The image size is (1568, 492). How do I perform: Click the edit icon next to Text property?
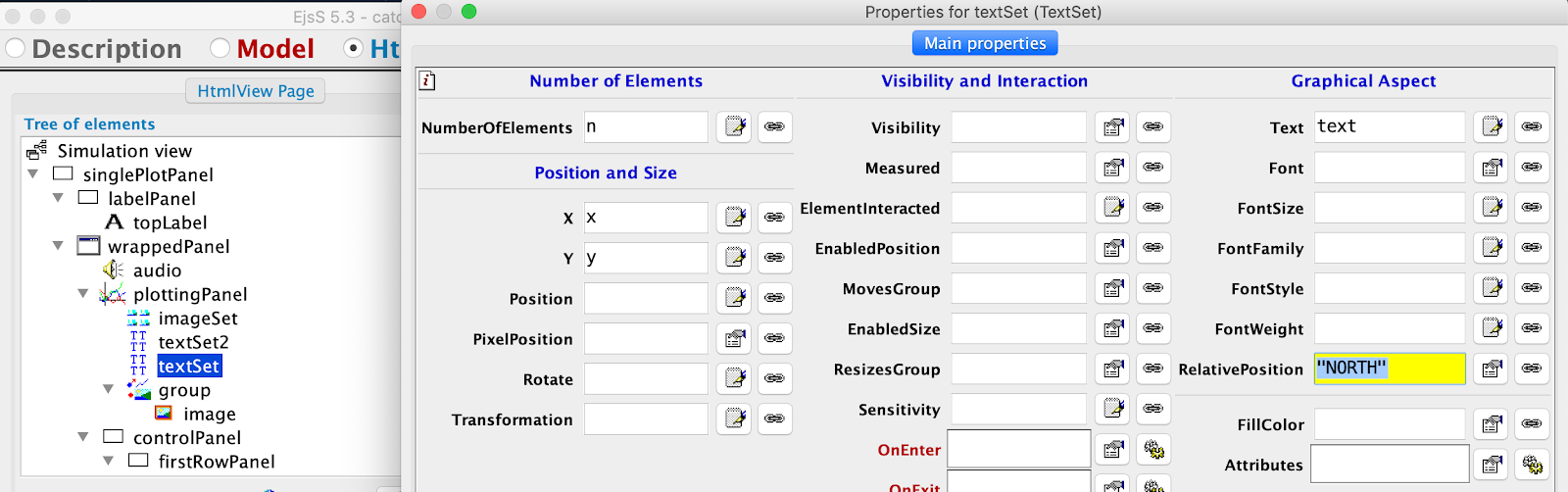(x=1492, y=127)
